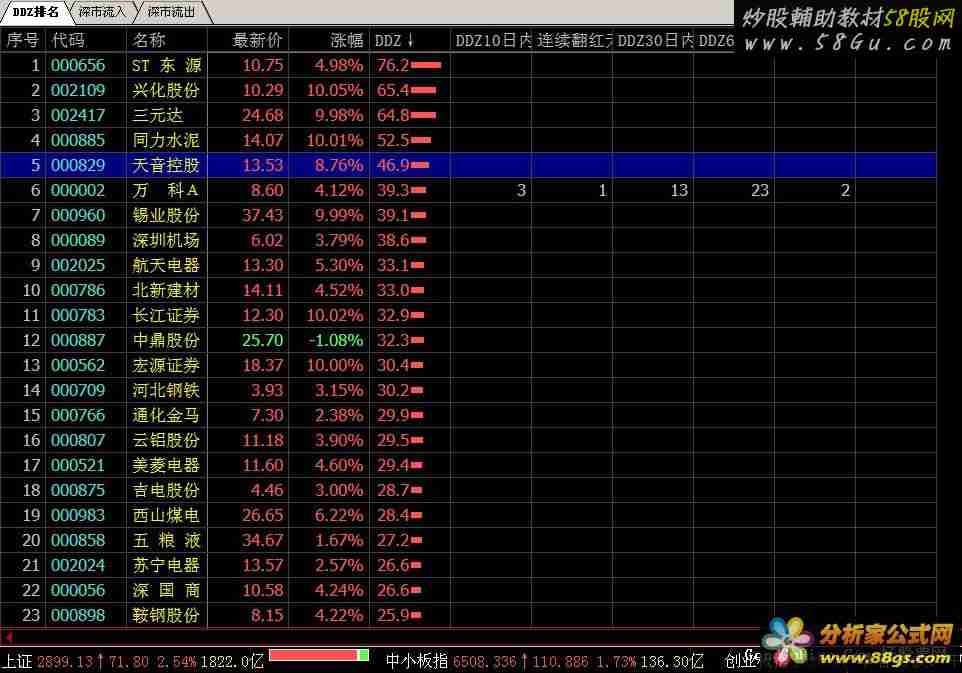
Task: Click the -1.08% change of 中鼎股份
Action: click(x=336, y=340)
